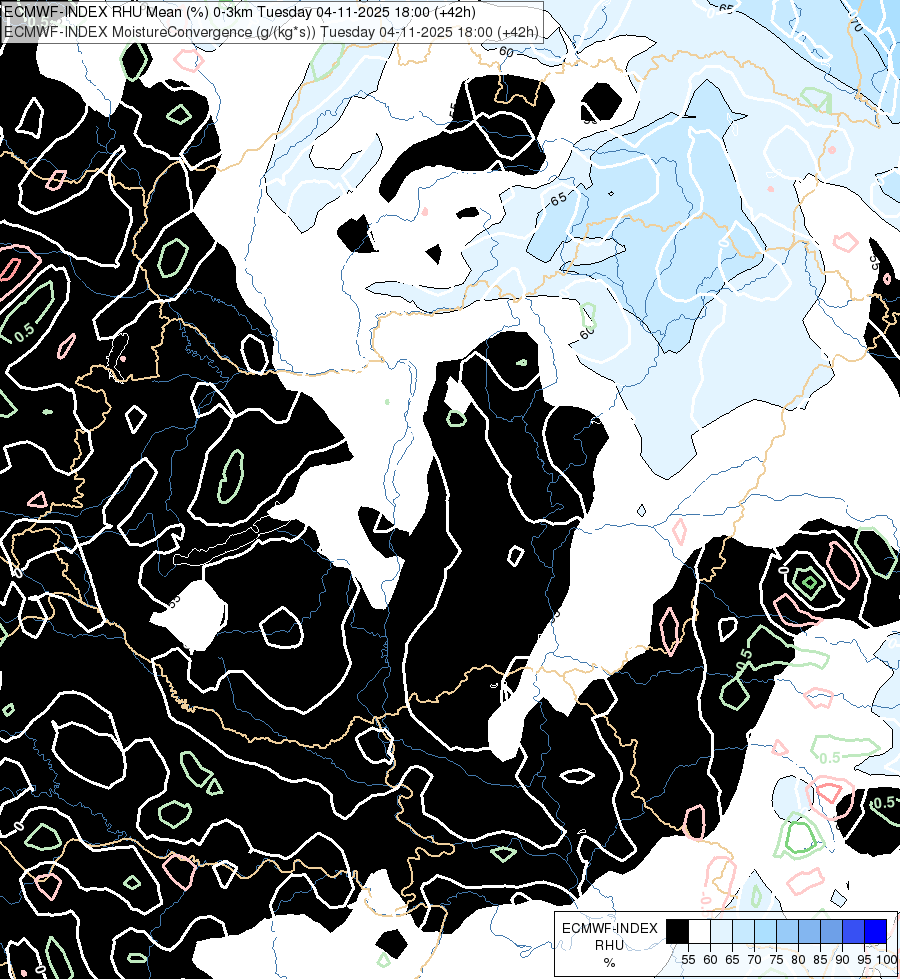Click the legend value 95

[864, 960]
